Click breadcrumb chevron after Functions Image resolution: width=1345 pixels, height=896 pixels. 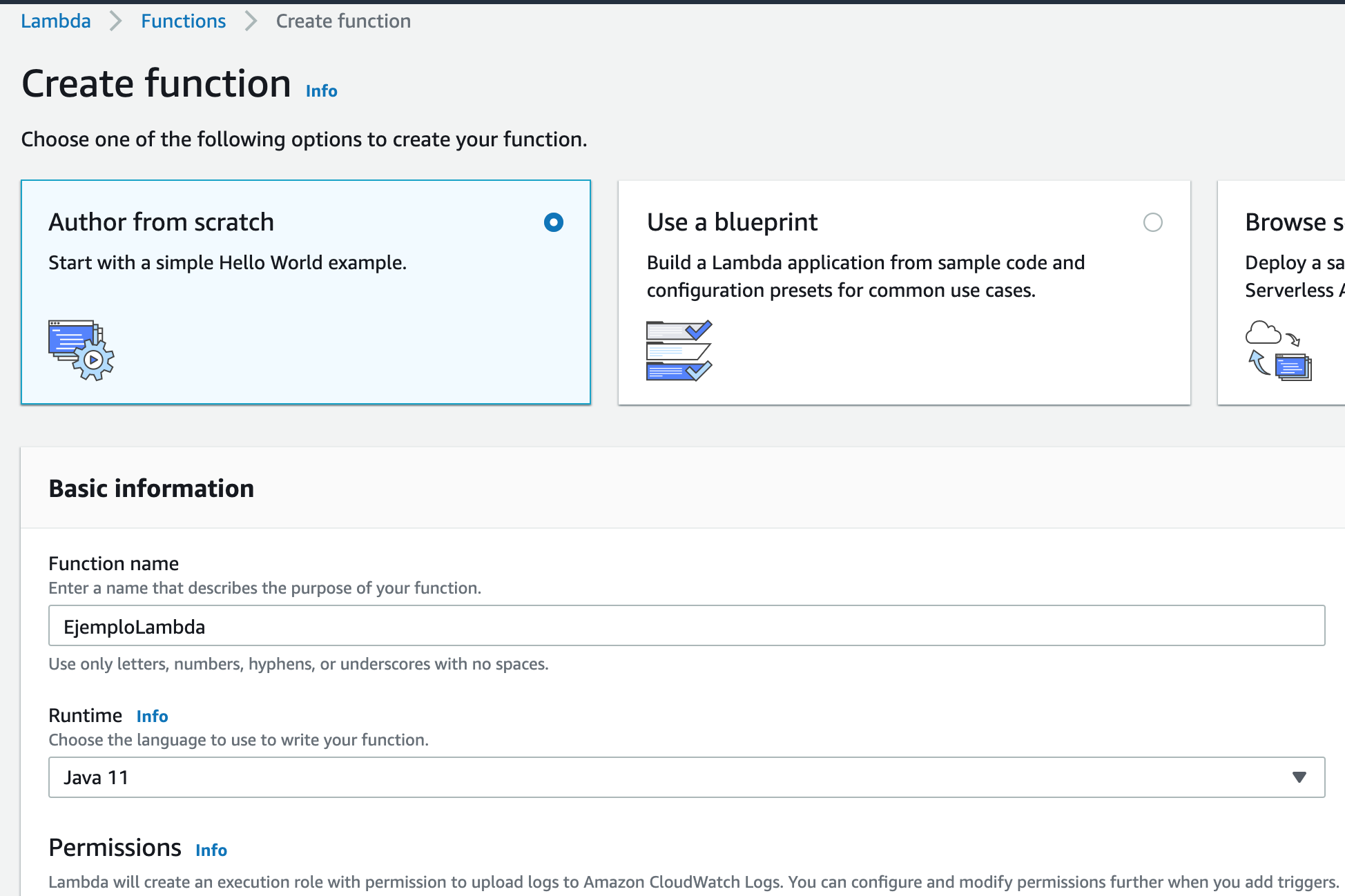(251, 21)
